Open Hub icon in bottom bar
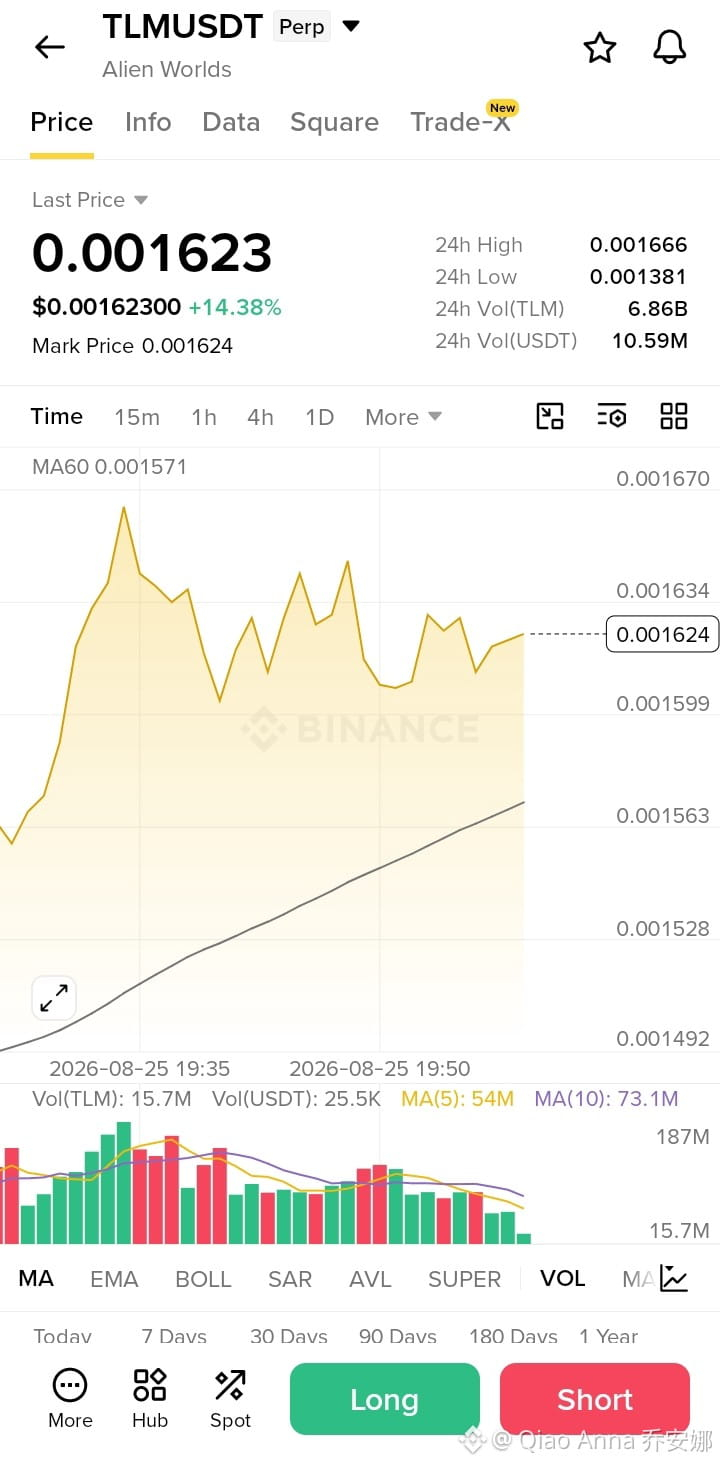 click(x=150, y=1399)
